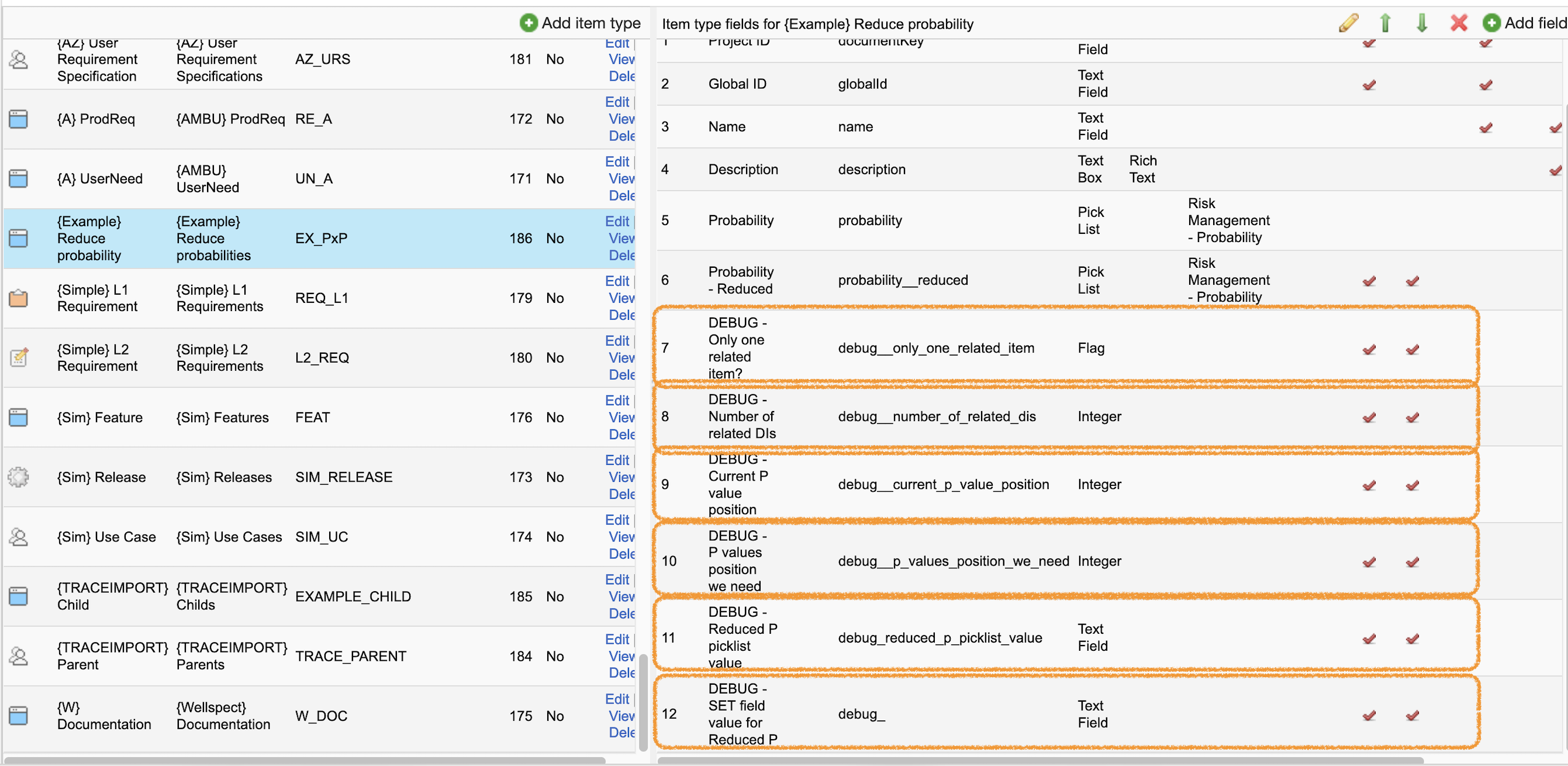The image size is (1568, 766).
Task: Move field up with green arrow
Action: click(1385, 23)
